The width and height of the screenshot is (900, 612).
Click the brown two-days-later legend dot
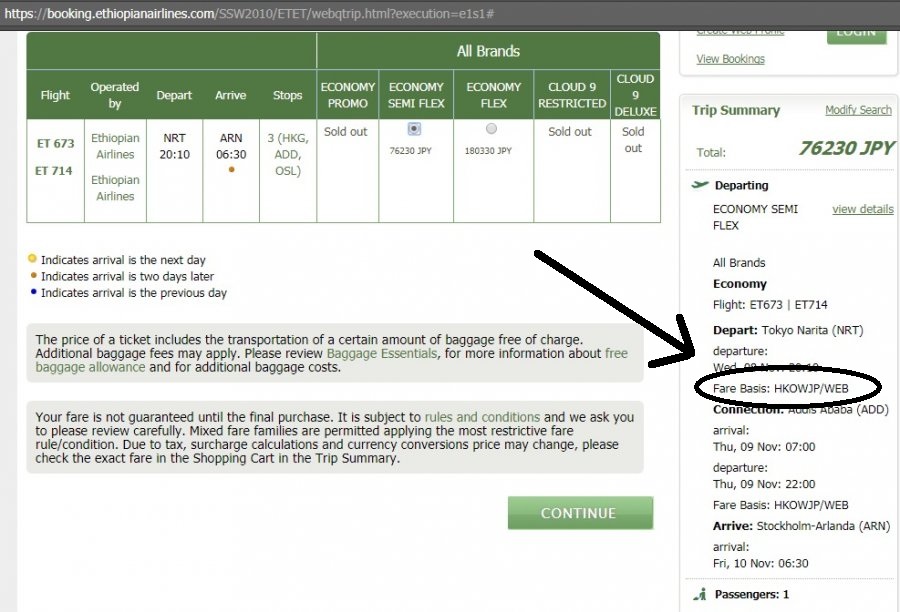[x=33, y=276]
